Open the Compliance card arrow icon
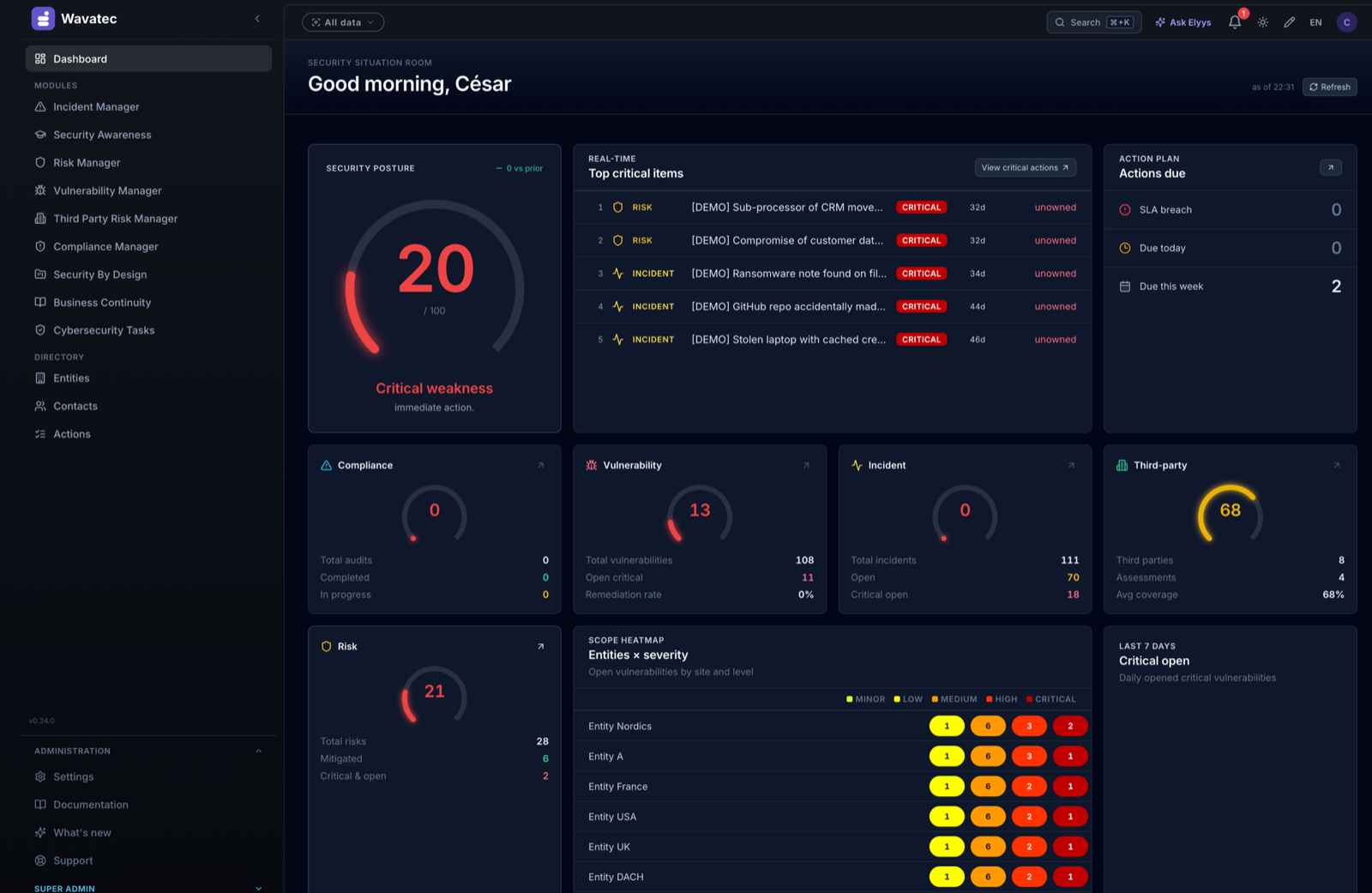This screenshot has height=893, width=1372. point(540,465)
